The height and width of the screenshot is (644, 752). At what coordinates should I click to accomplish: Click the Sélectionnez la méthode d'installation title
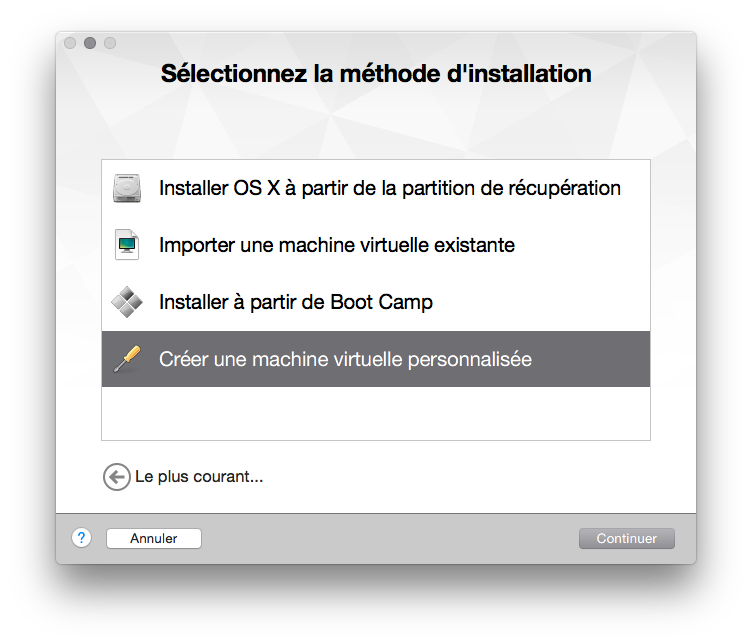[376, 74]
